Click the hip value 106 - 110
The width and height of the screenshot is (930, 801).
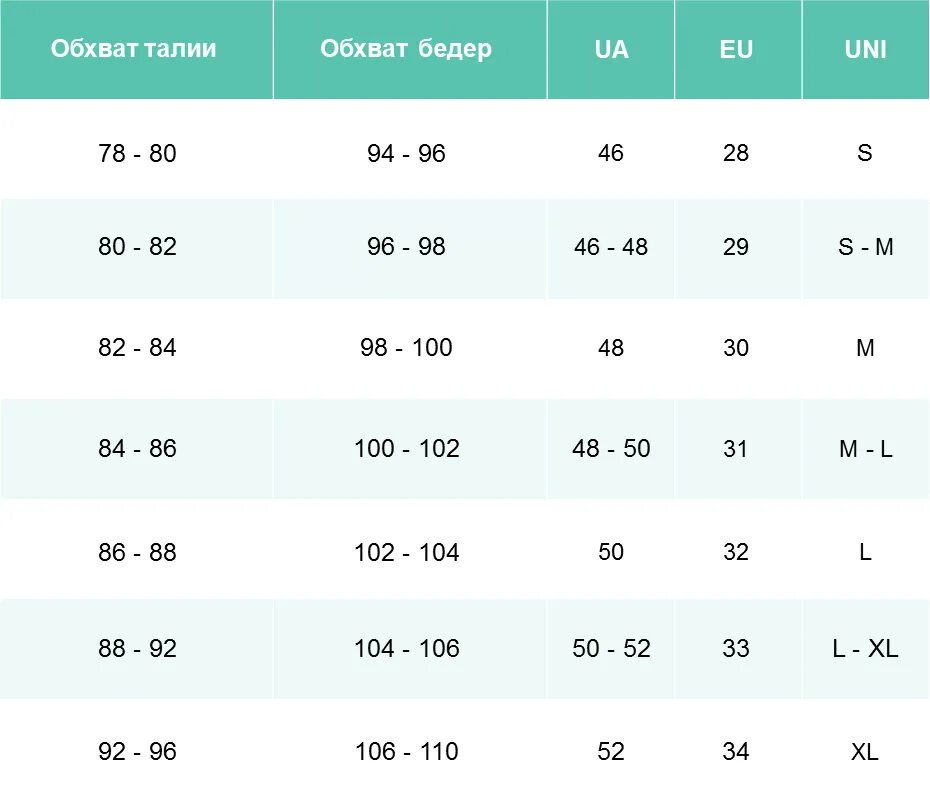pyautogui.click(x=406, y=751)
